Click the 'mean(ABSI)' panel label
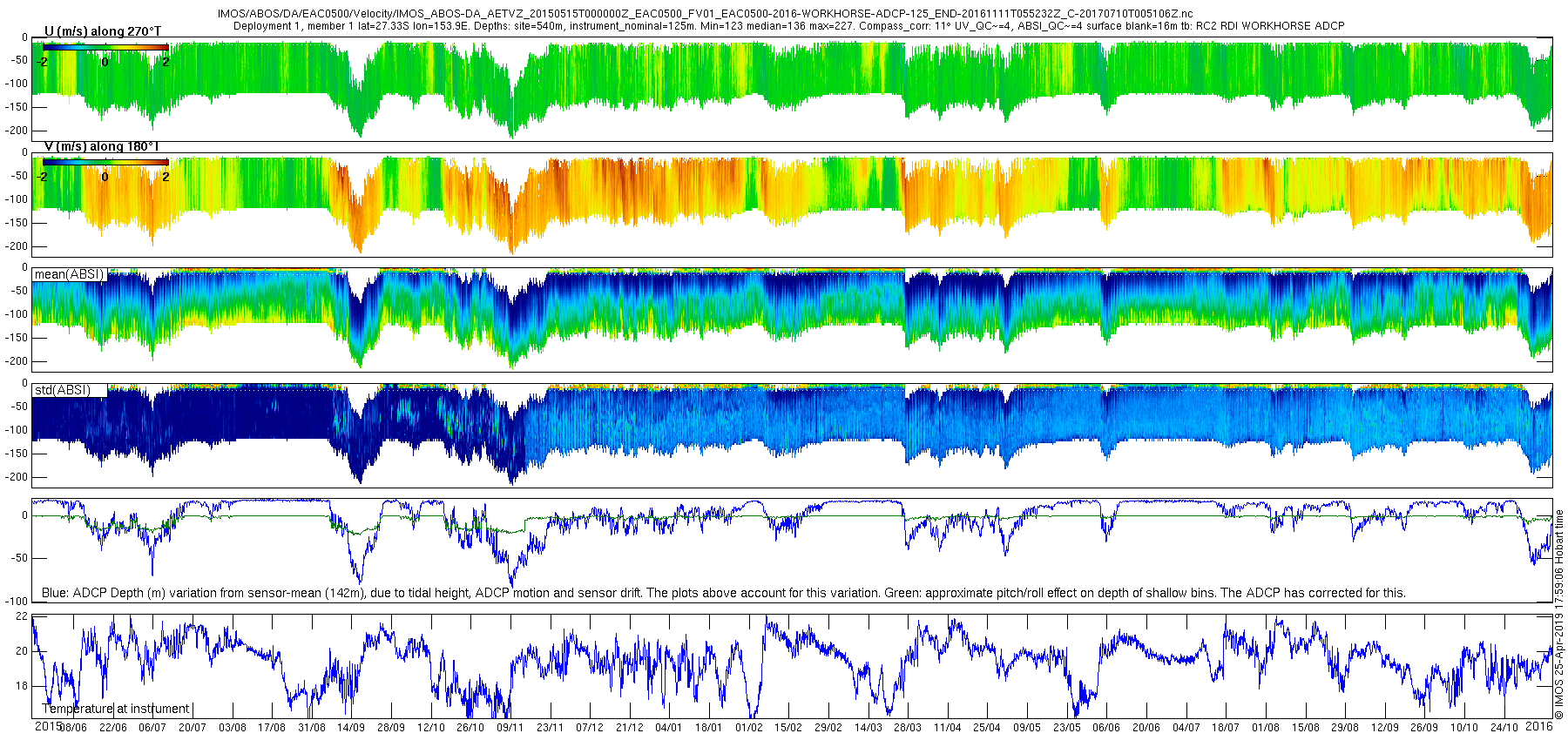The width and height of the screenshot is (1568, 740). [x=69, y=274]
